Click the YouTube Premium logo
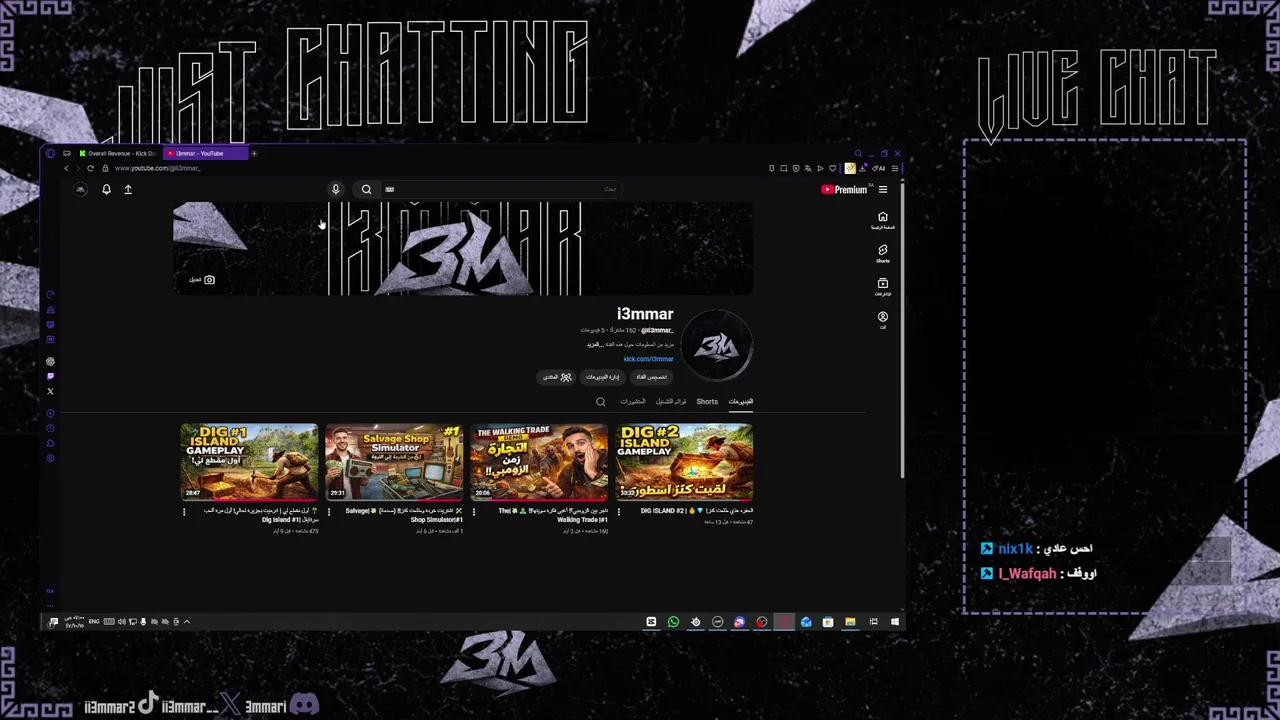This screenshot has width=1280, height=720. (844, 189)
